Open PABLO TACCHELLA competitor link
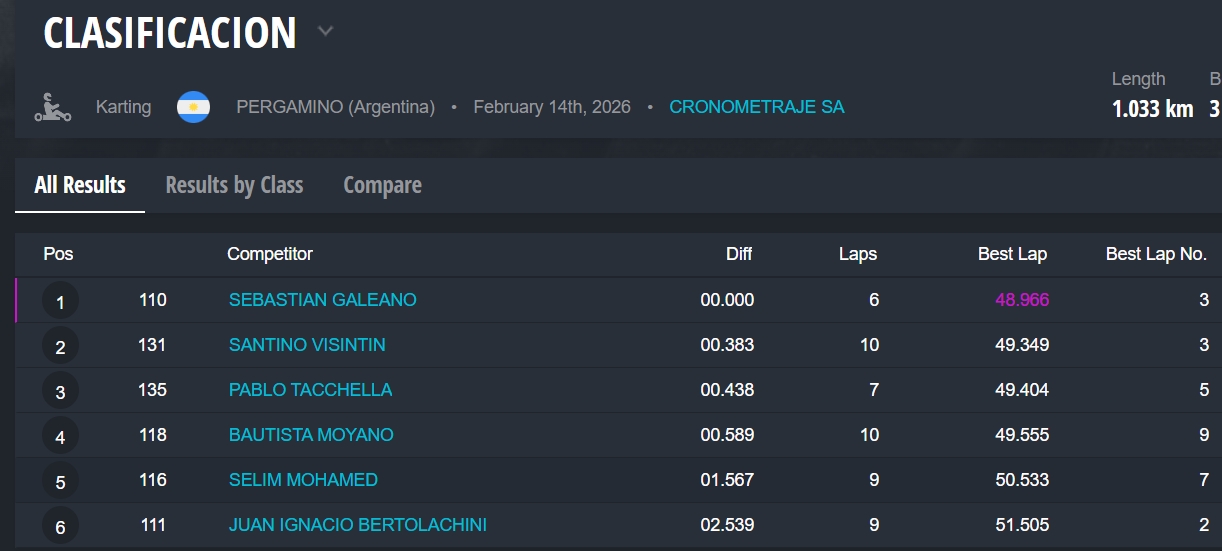1222x551 pixels. point(310,390)
